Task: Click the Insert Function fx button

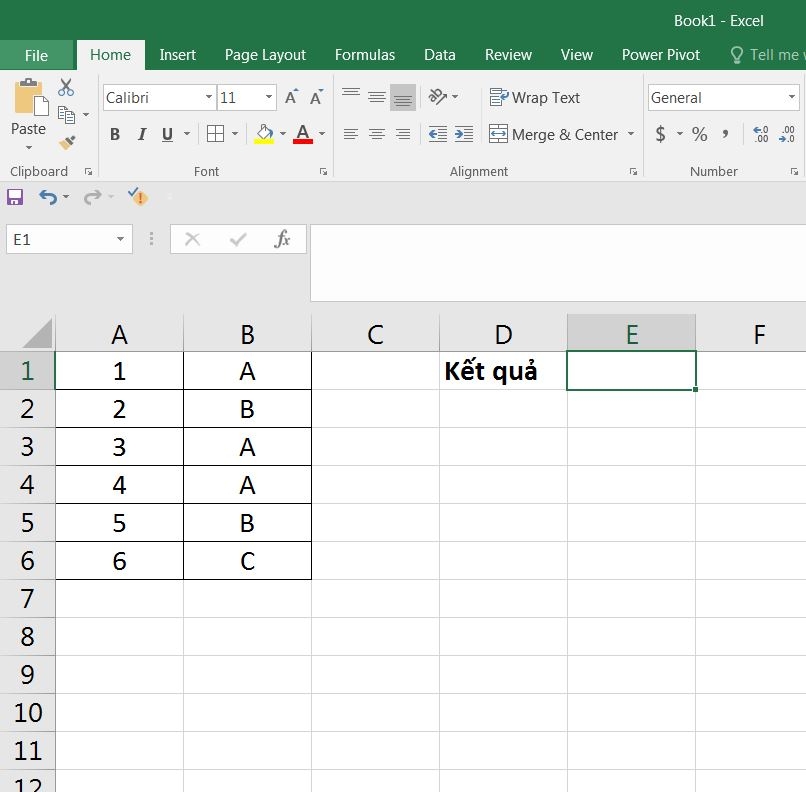Action: (x=282, y=239)
